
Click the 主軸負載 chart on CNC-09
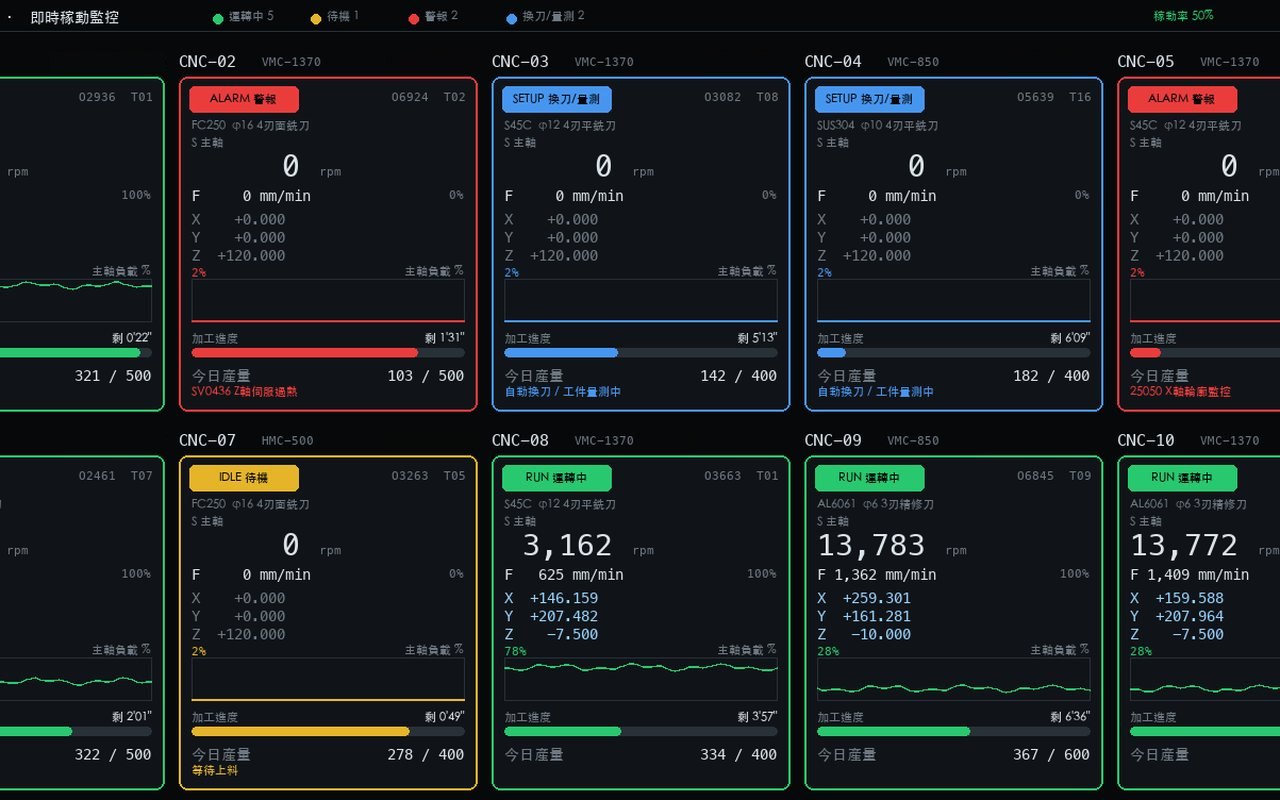coord(954,679)
